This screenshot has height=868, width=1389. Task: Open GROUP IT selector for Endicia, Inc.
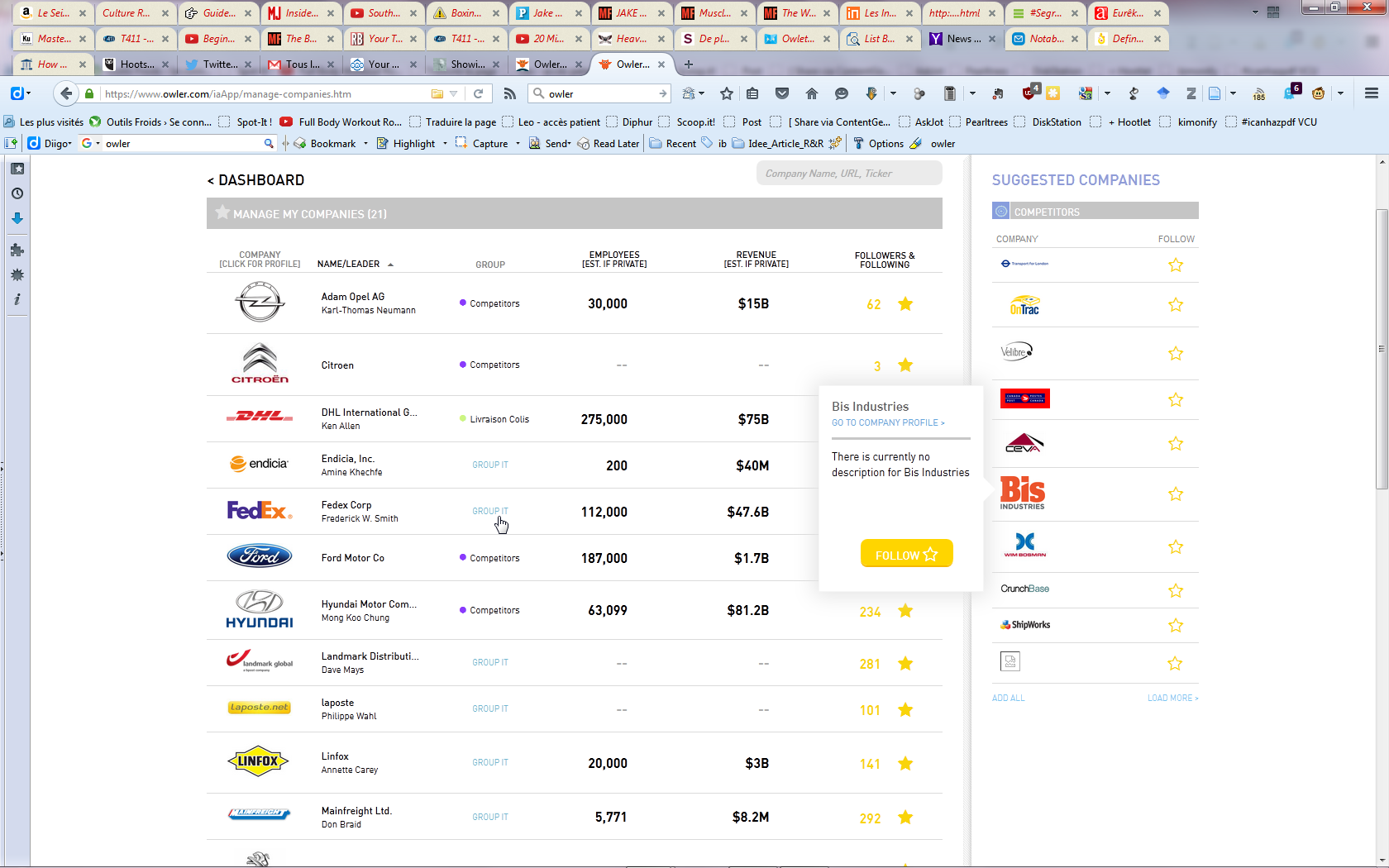pos(490,465)
